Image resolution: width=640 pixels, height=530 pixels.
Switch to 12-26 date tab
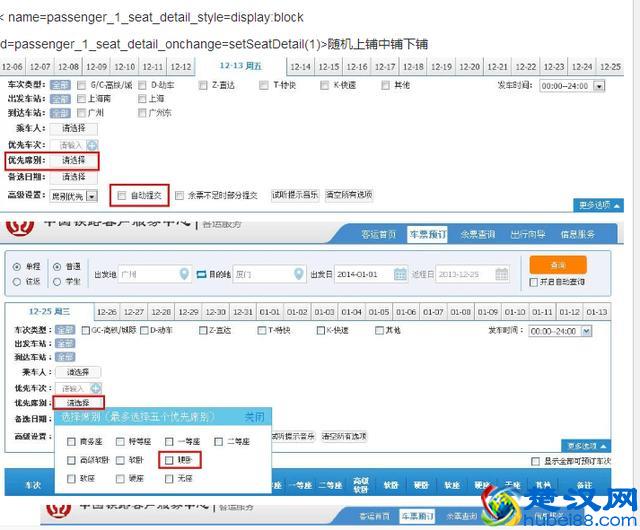pyautogui.click(x=107, y=312)
